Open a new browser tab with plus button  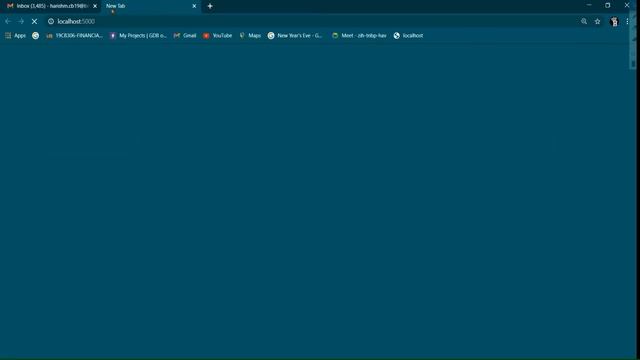pos(210,6)
